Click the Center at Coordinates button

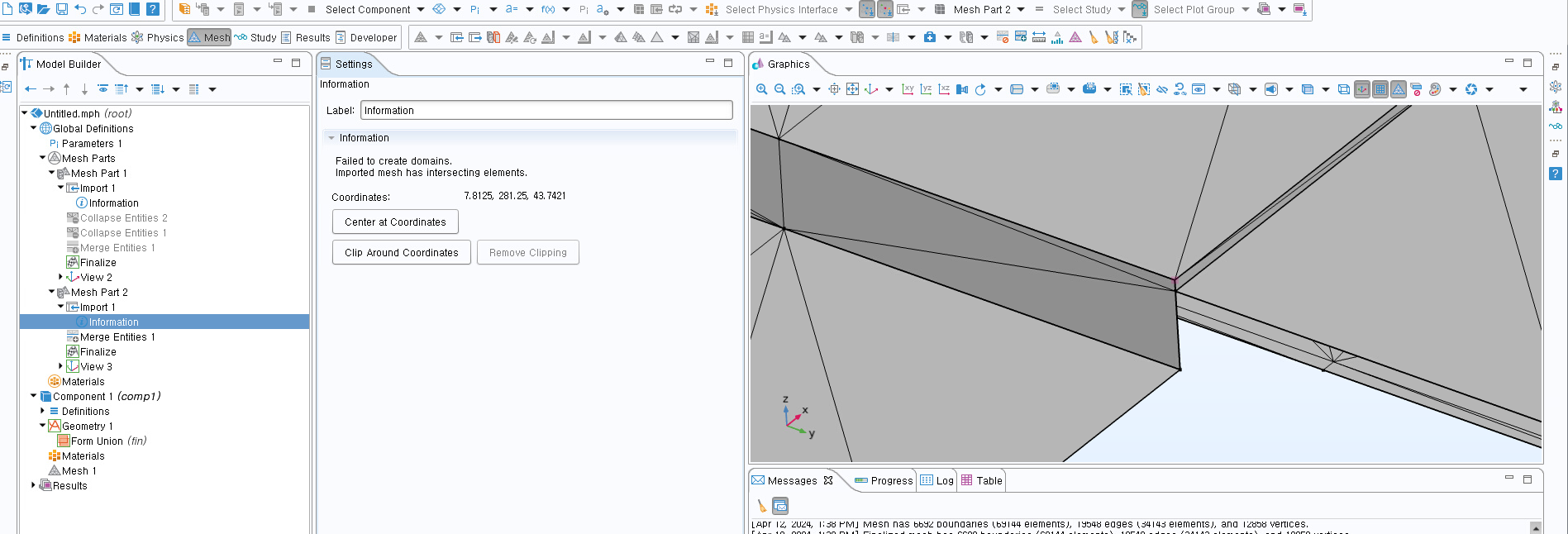pos(395,222)
